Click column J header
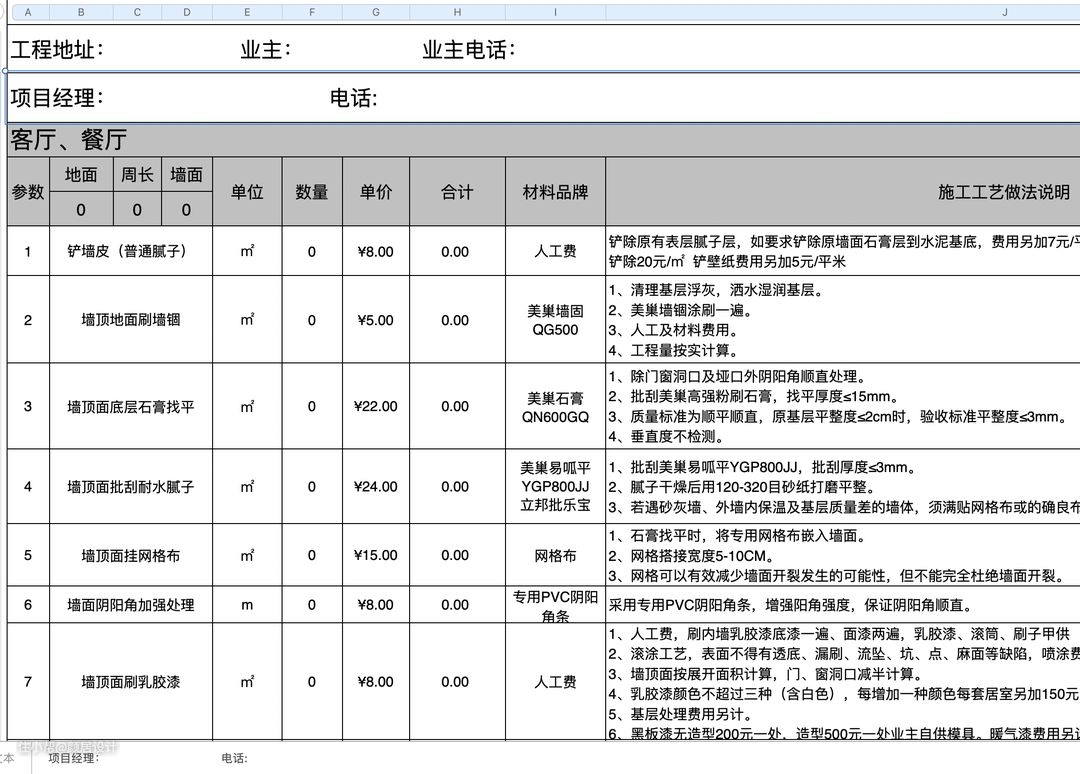The image size is (1080, 774). pyautogui.click(x=1003, y=12)
